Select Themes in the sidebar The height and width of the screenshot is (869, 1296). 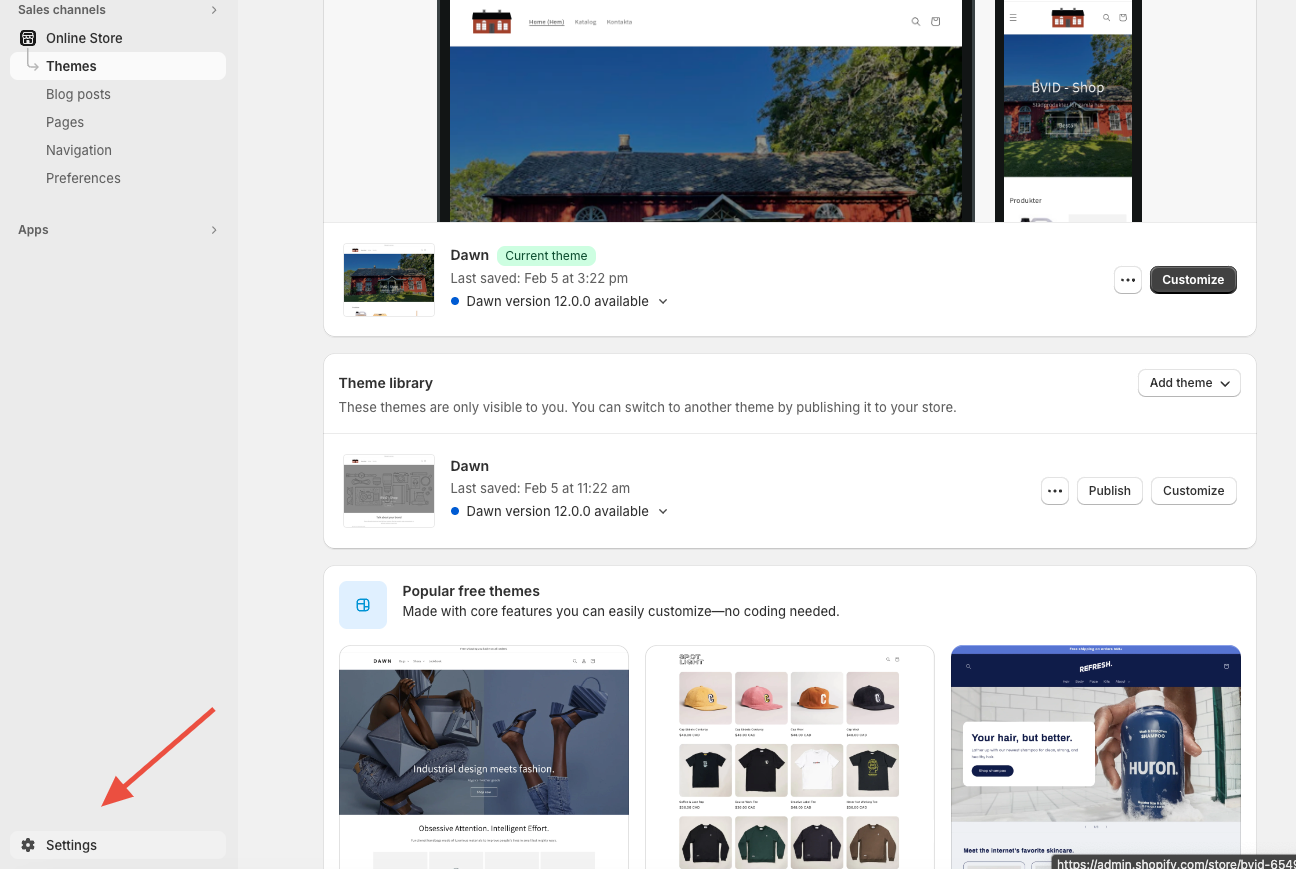tap(71, 66)
